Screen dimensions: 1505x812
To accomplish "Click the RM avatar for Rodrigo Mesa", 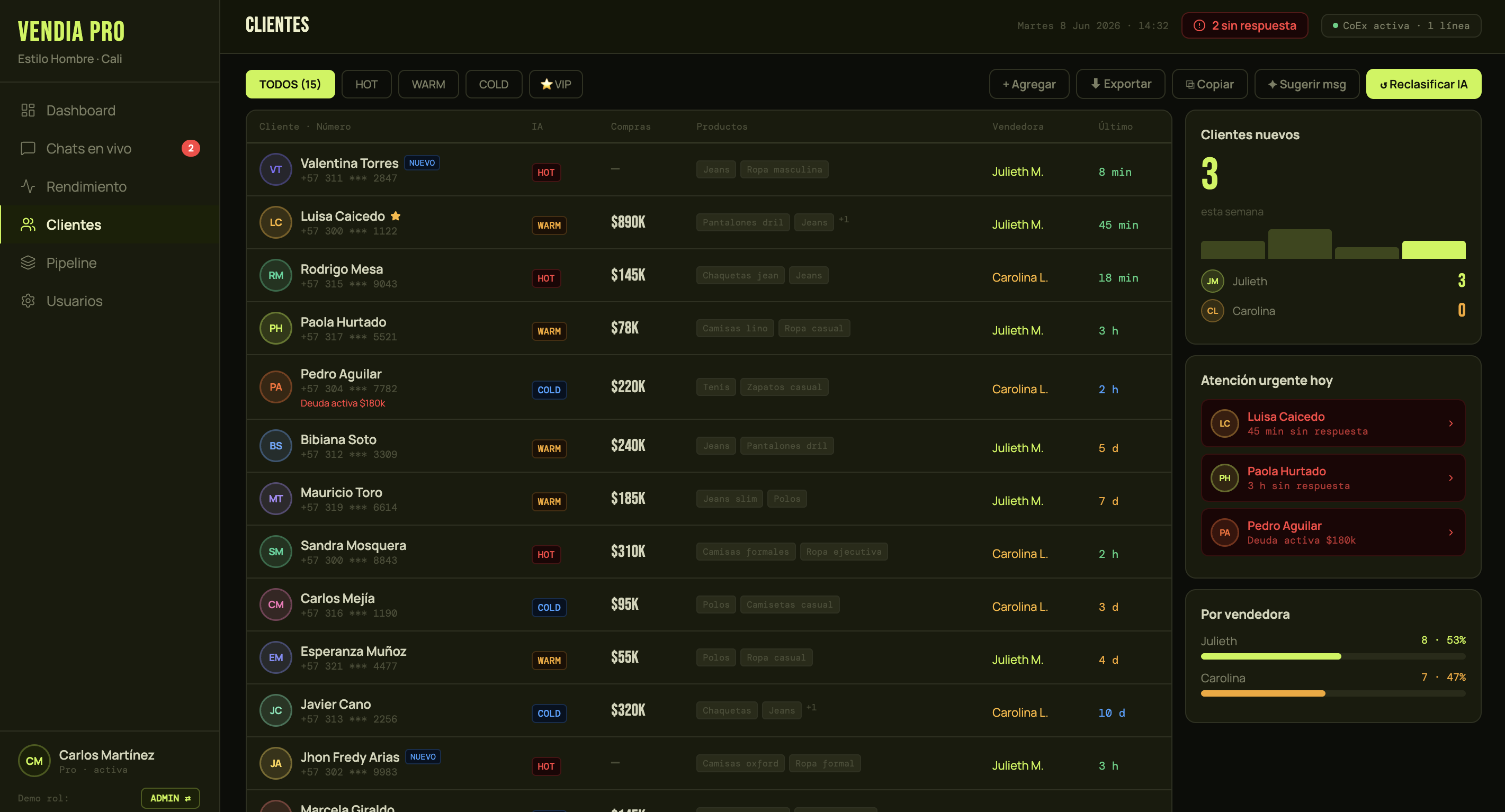I will click(x=276, y=275).
